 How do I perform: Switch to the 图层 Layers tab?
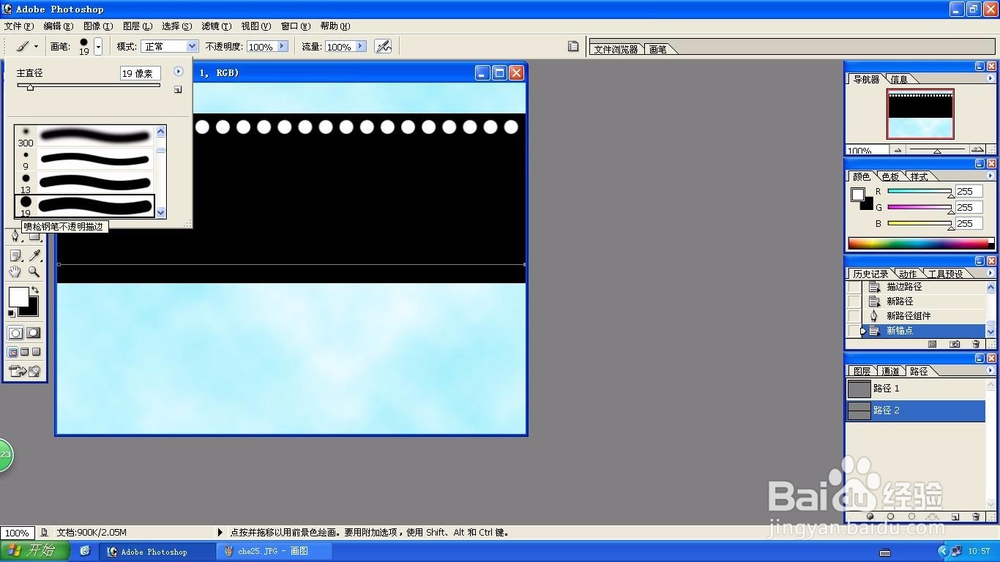(862, 371)
